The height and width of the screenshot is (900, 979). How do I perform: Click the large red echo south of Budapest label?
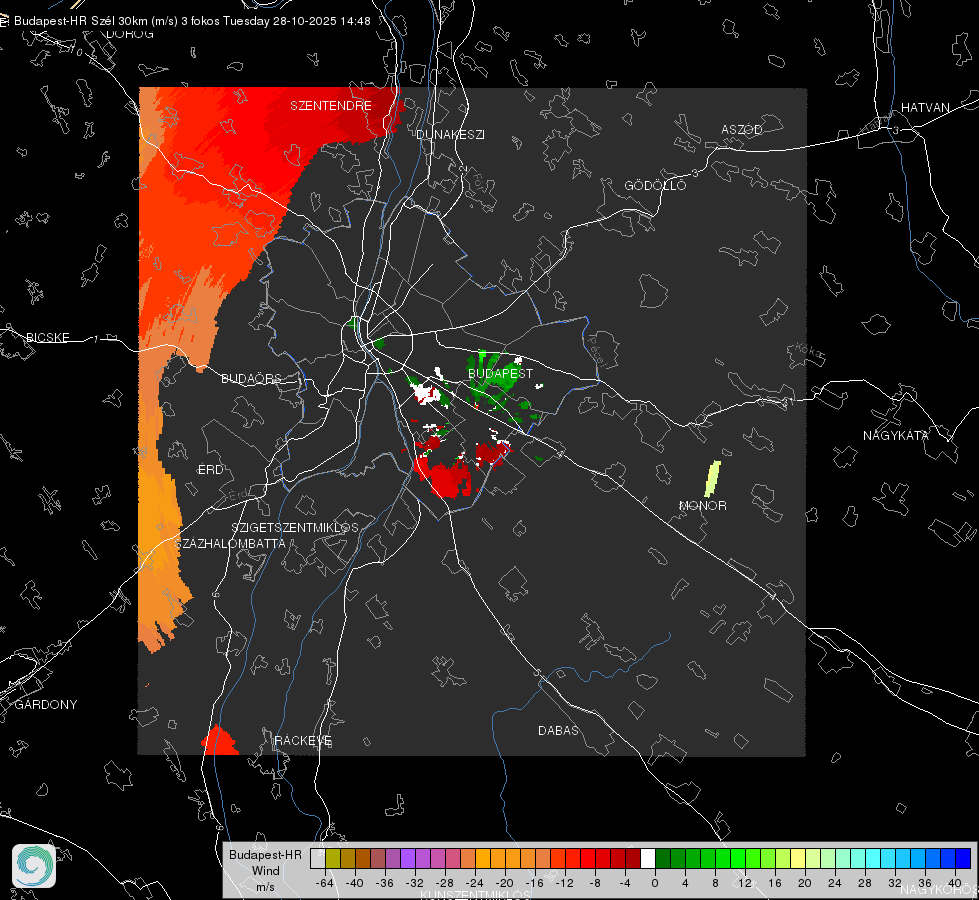pos(445,477)
